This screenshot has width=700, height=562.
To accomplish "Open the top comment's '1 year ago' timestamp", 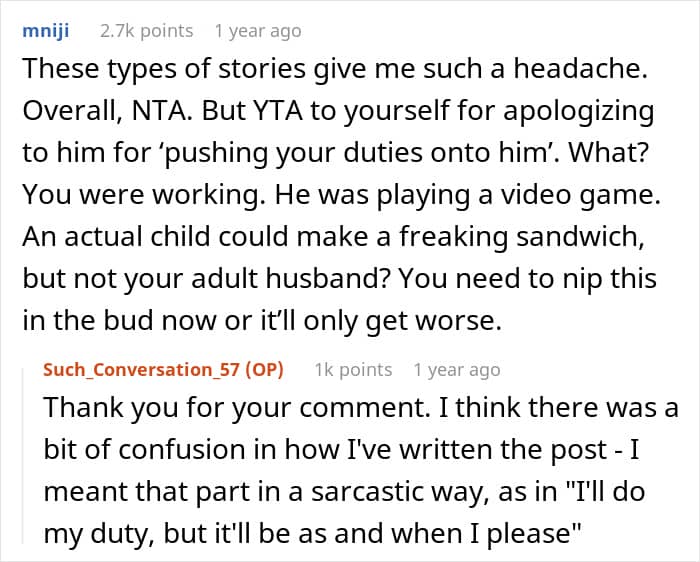I will 258,31.
